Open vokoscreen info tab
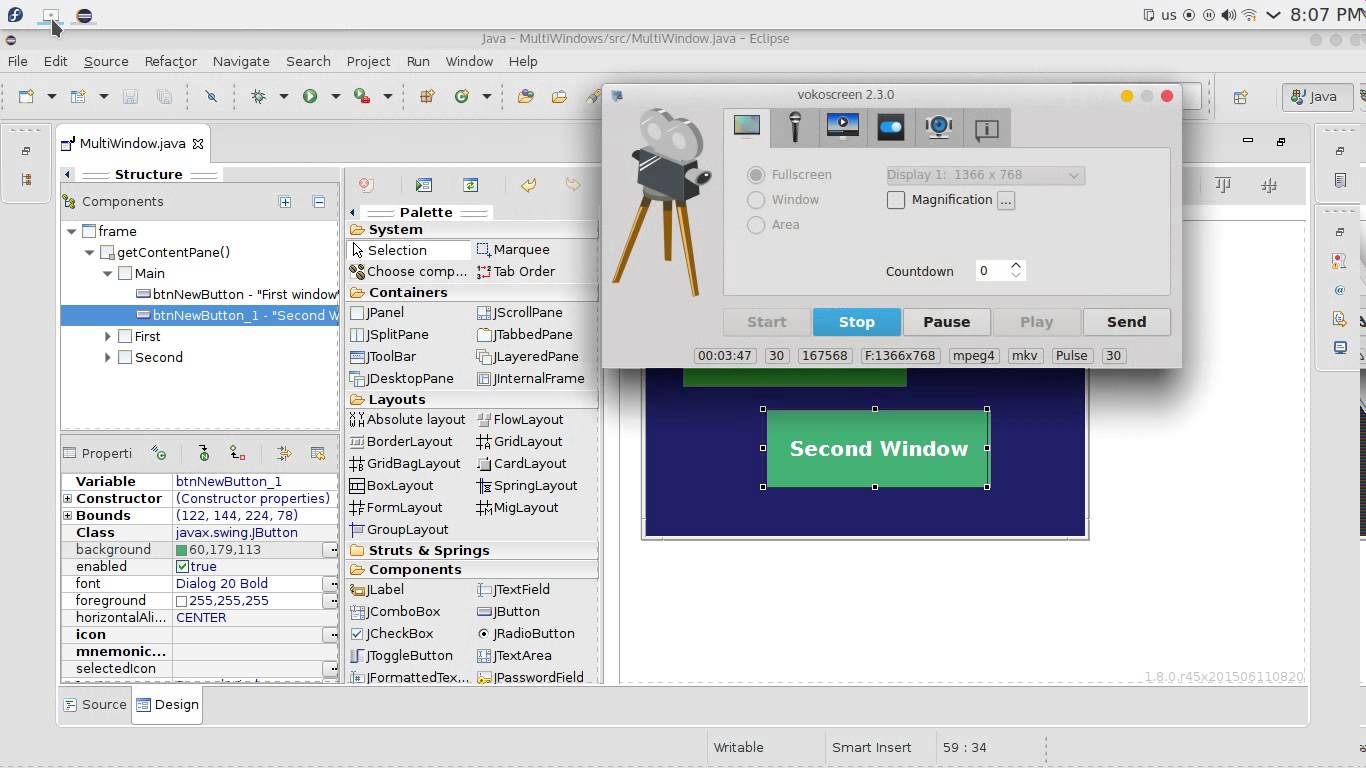The width and height of the screenshot is (1366, 768). point(986,128)
